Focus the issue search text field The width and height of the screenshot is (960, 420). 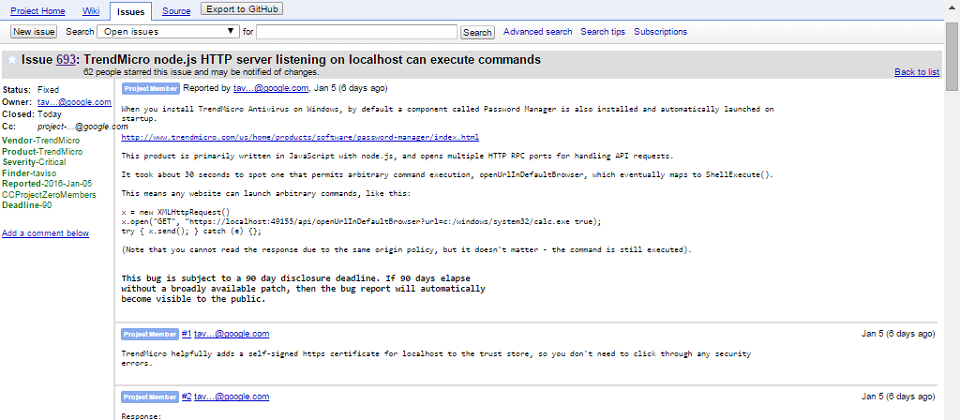[x=357, y=32]
